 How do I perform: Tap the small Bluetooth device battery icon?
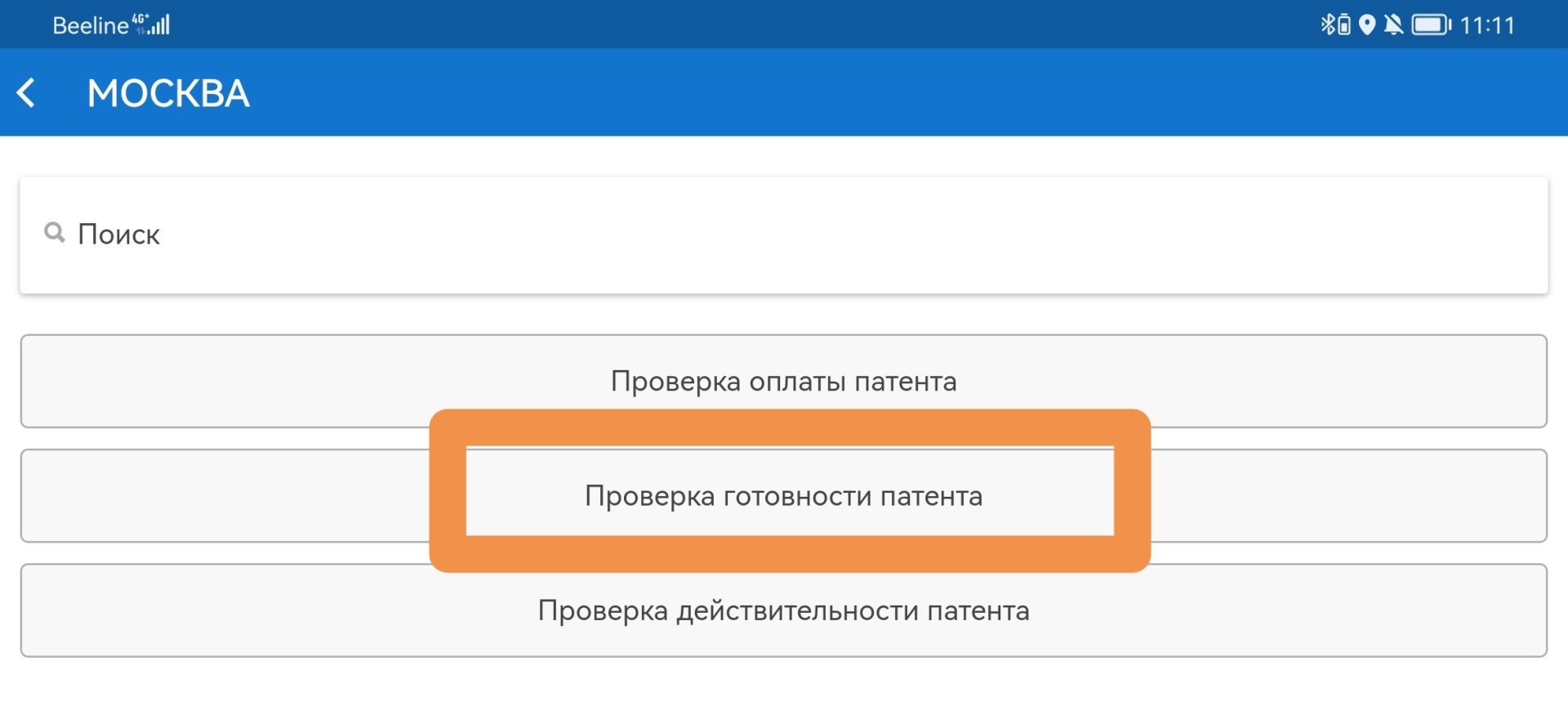point(1344,26)
